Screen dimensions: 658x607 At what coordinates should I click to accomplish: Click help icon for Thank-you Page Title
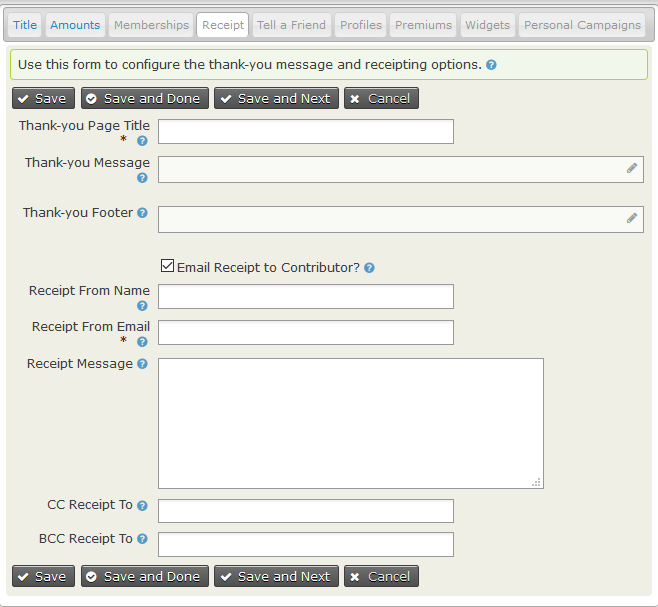click(142, 141)
